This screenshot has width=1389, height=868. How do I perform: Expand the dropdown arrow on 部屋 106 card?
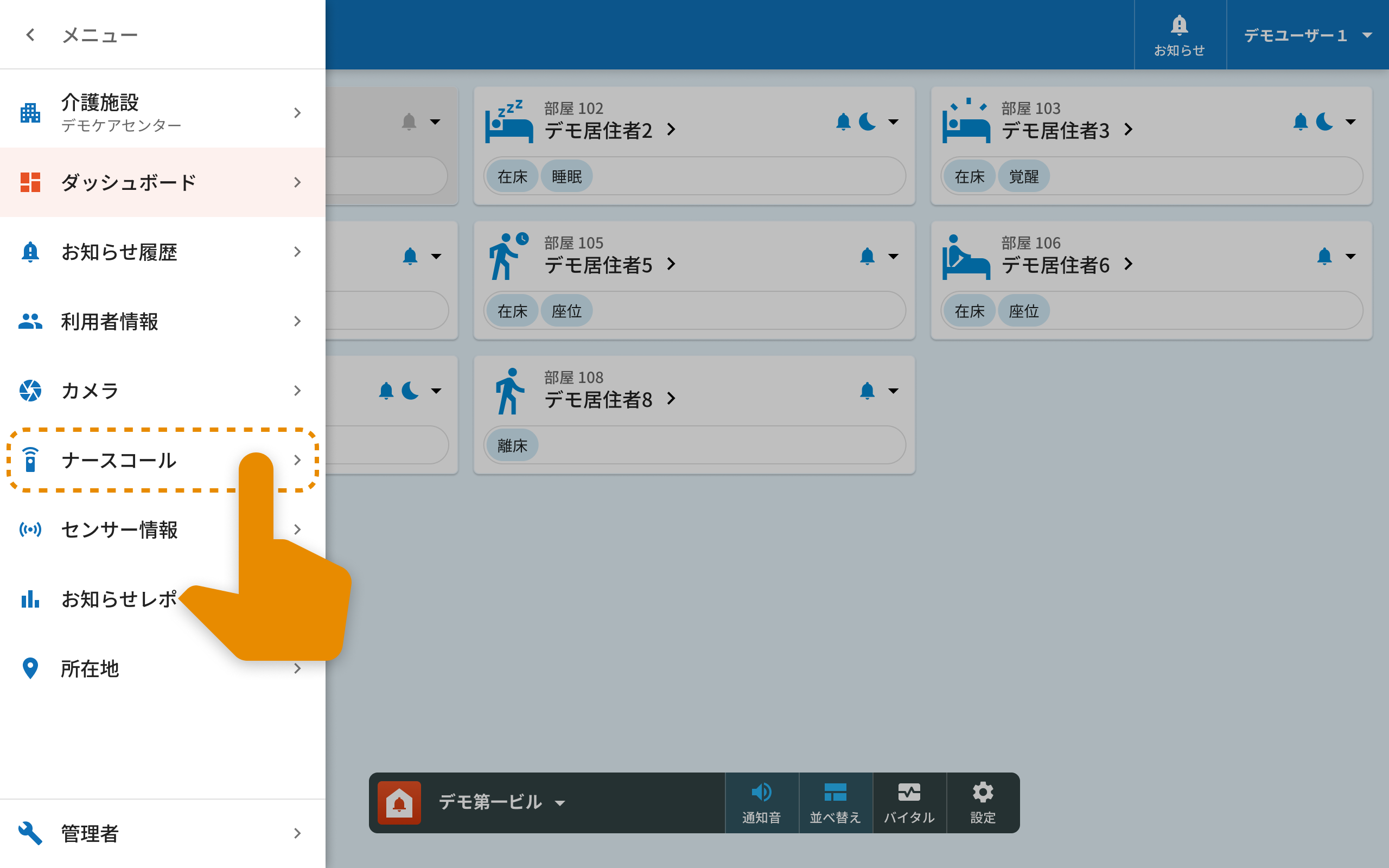point(1350,256)
